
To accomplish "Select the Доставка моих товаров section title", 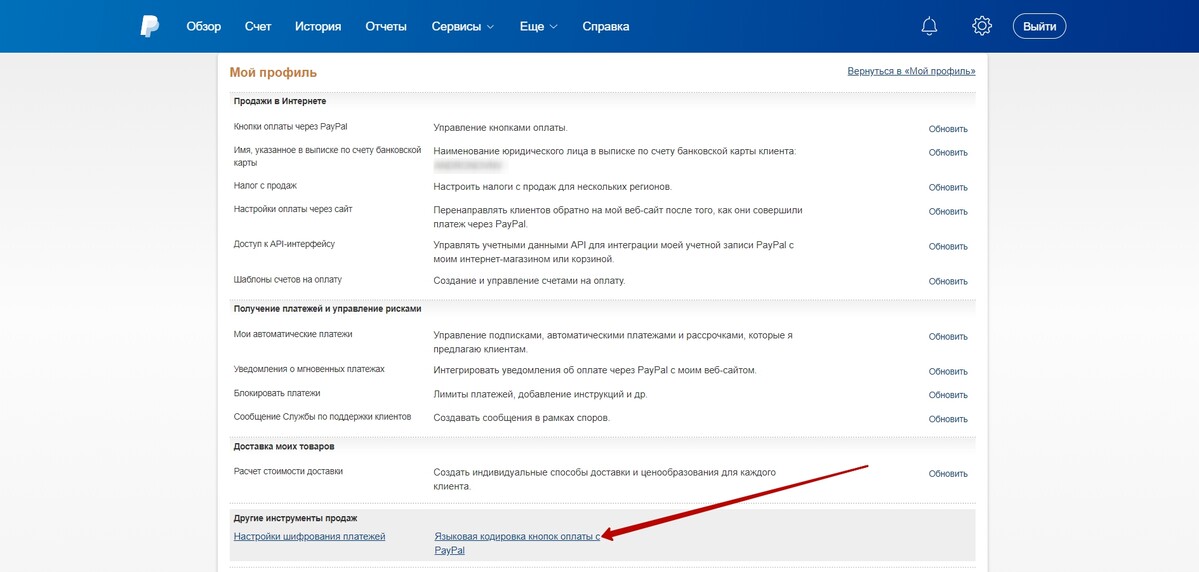I will [284, 446].
